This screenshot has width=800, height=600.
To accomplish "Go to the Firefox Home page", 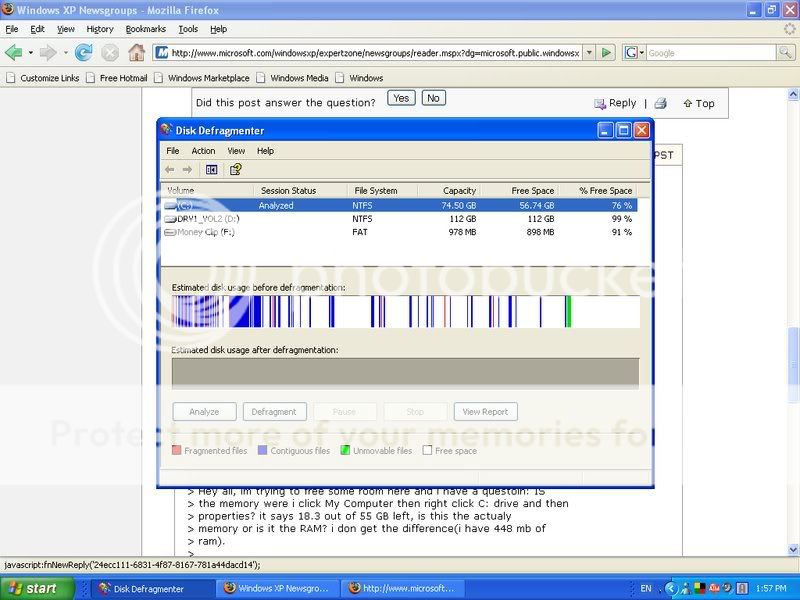I will (136, 53).
